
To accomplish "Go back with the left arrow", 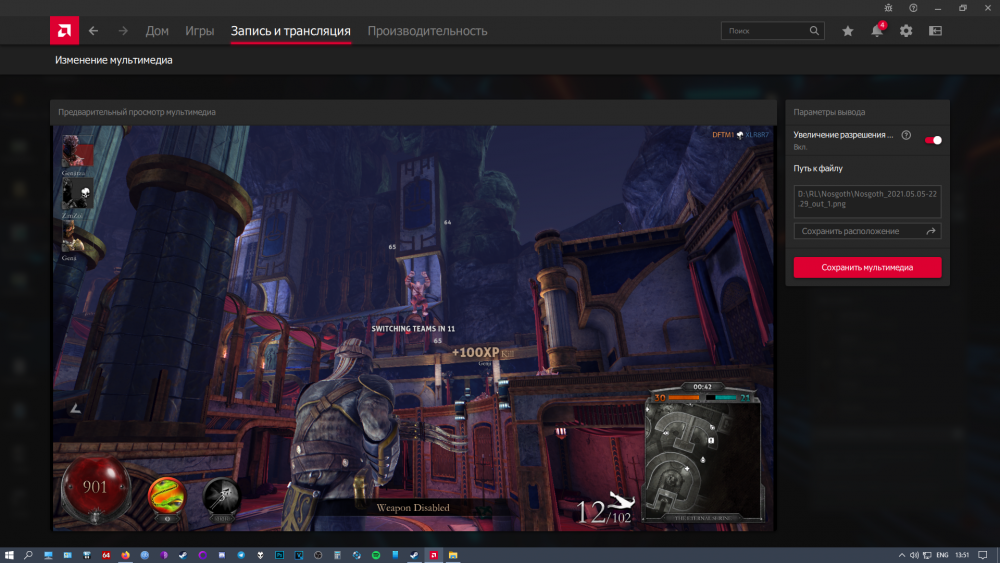I will (93, 31).
